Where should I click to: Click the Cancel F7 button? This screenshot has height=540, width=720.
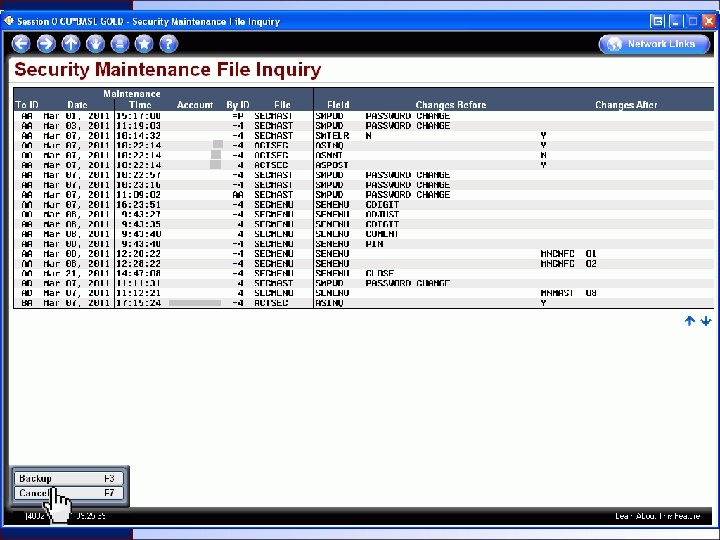point(68,493)
